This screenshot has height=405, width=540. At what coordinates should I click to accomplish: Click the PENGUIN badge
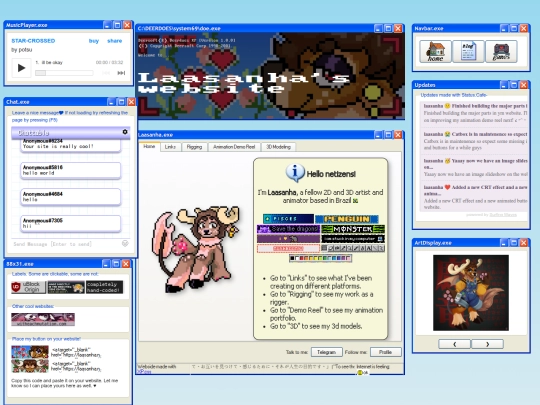[347, 219]
